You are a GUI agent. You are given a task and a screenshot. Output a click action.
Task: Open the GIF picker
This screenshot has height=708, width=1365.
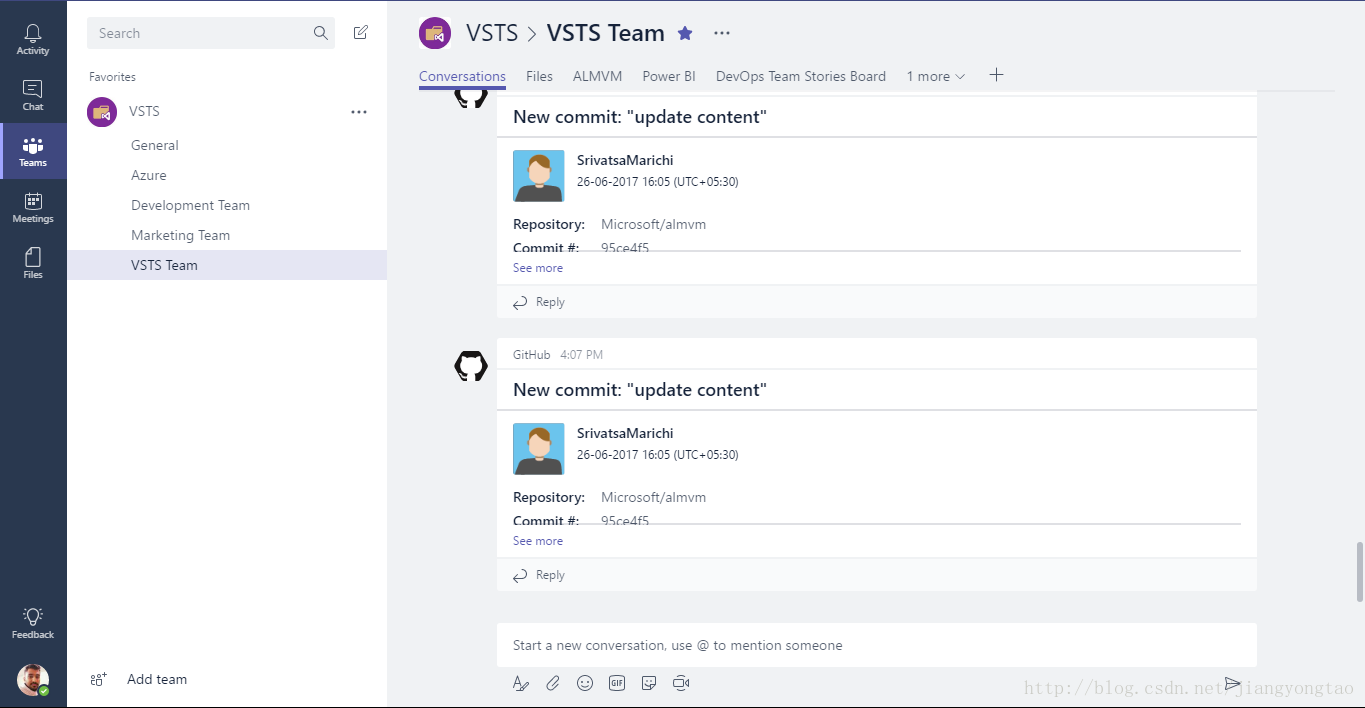[x=617, y=683]
